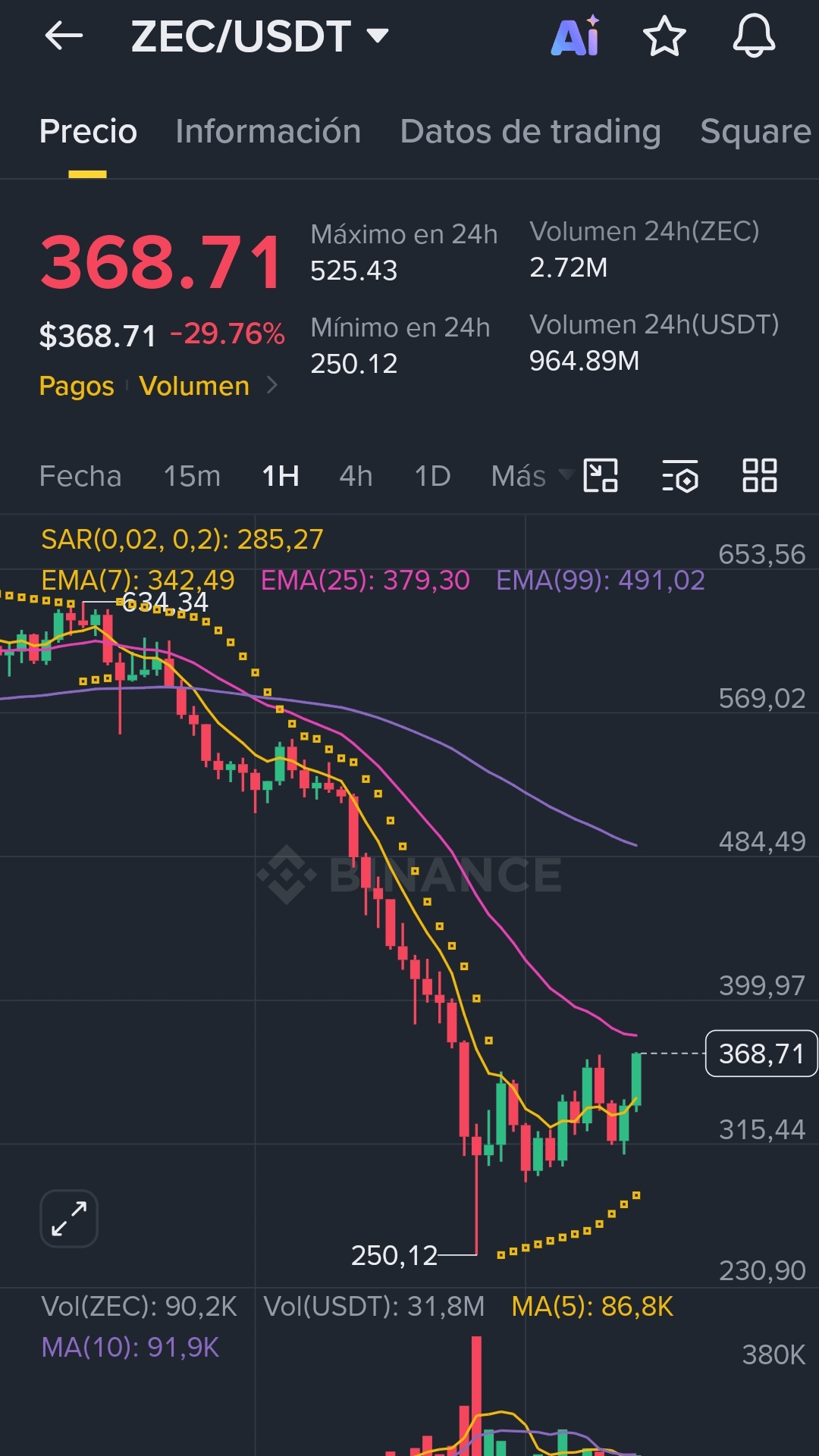The image size is (819, 1456).
Task: Go back with the arrow icon
Action: pos(64,36)
